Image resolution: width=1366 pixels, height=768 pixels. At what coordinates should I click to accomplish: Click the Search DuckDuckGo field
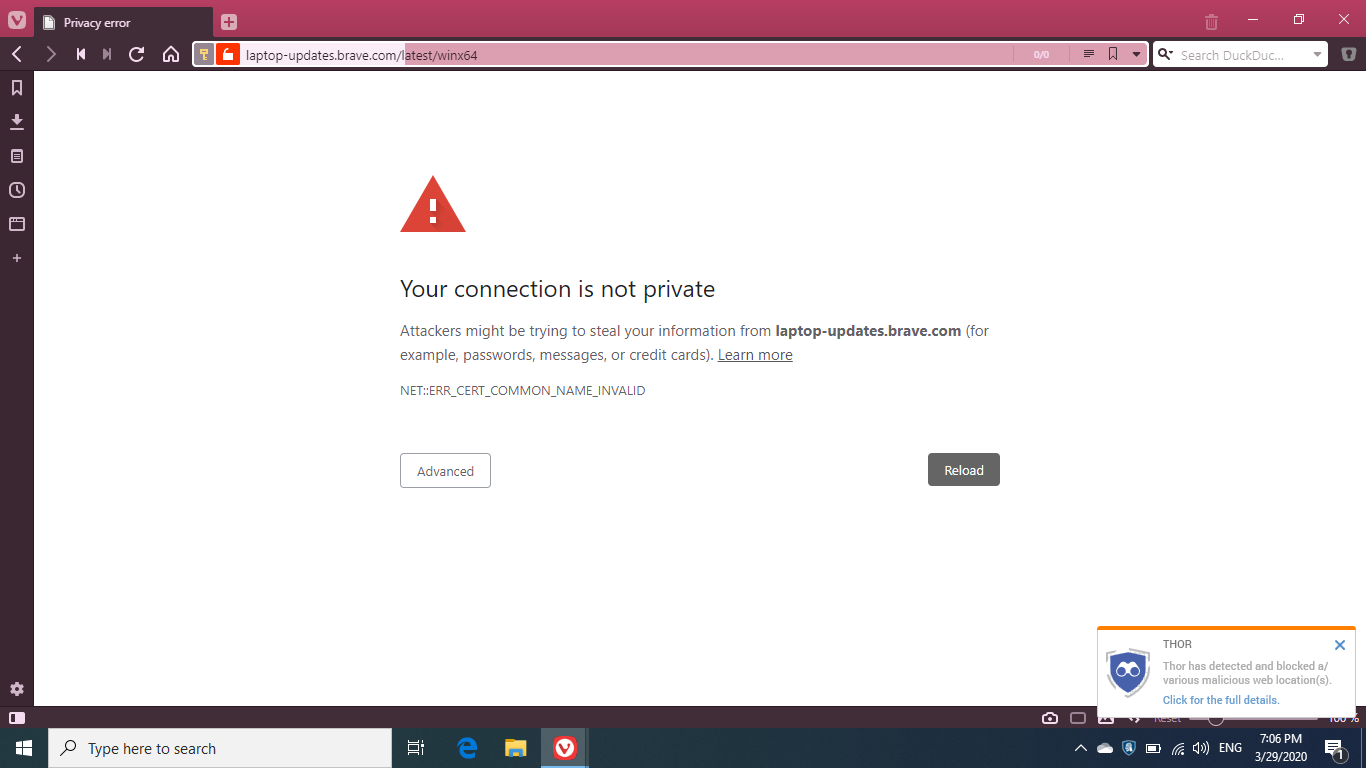coord(1242,55)
